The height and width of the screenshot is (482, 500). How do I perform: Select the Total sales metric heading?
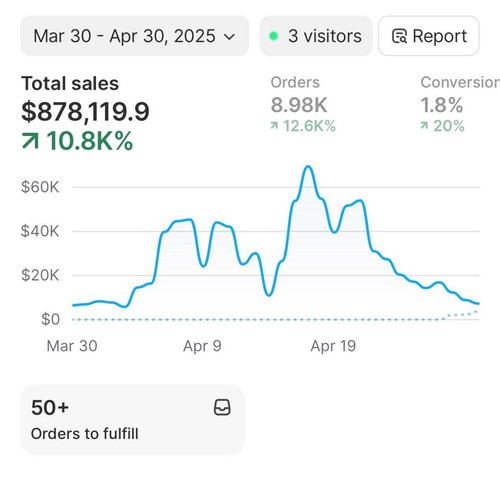tap(70, 83)
